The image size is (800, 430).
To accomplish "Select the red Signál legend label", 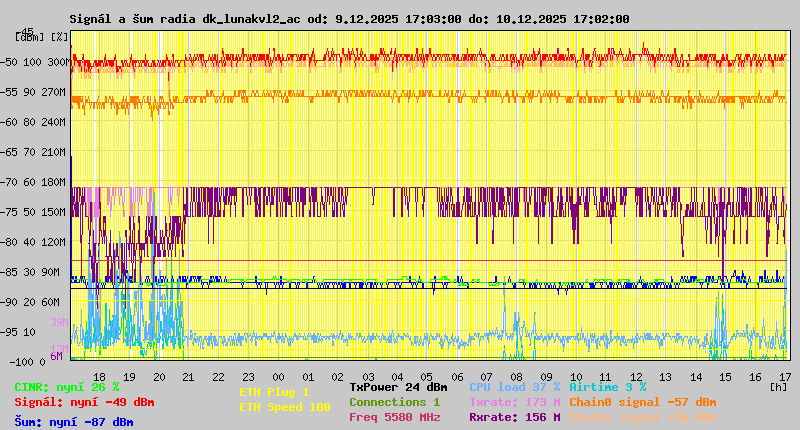I will pyautogui.click(x=84, y=402).
